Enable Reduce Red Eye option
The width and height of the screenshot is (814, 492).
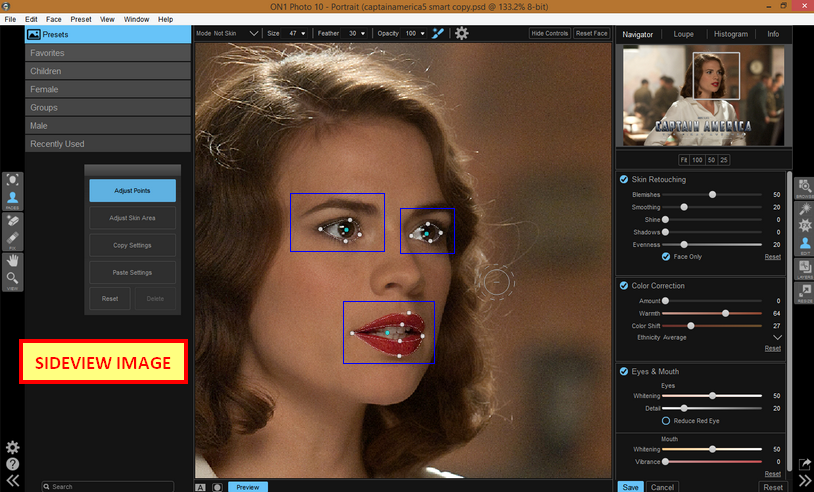click(666, 421)
